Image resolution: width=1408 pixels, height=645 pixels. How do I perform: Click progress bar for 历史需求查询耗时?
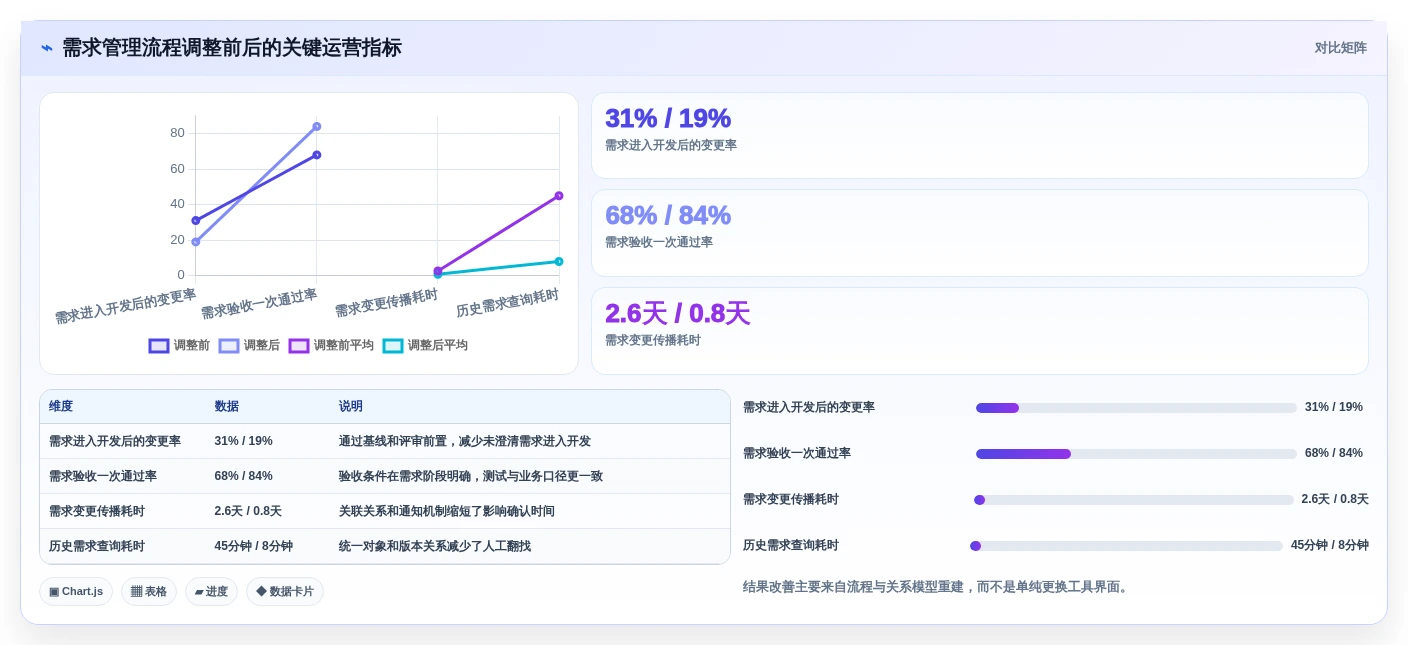click(x=1126, y=546)
